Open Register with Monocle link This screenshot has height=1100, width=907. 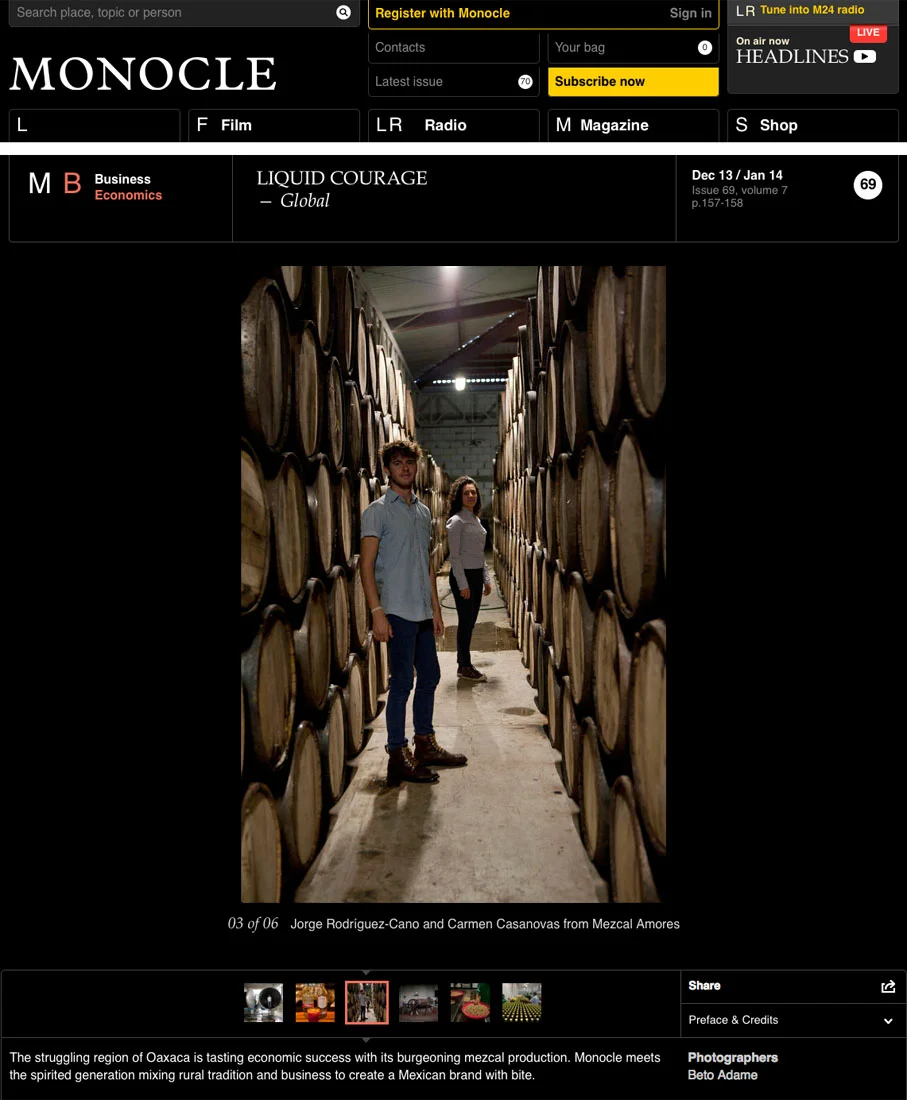[x=442, y=13]
